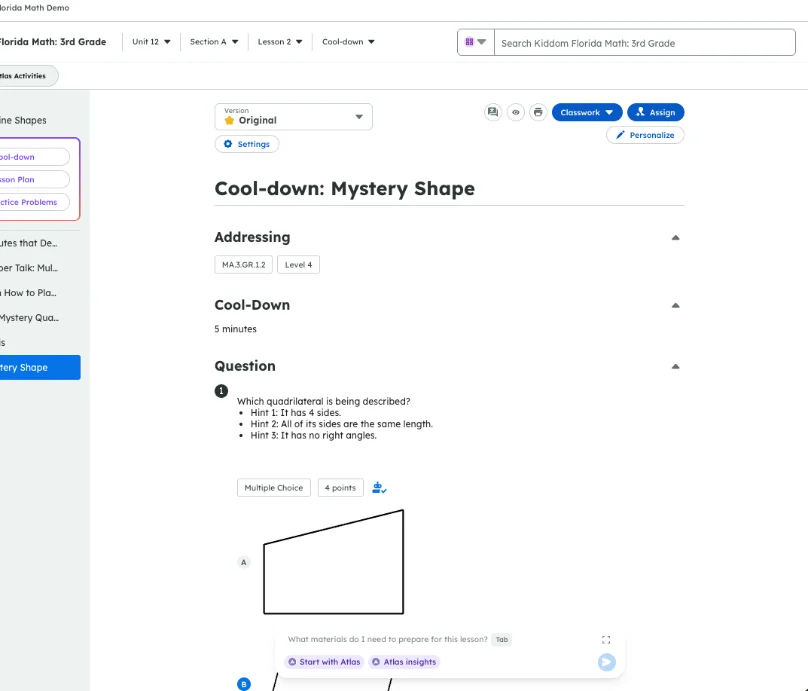
Task: Select the highlighted Mystery Shape sidebar item
Action: point(39,367)
